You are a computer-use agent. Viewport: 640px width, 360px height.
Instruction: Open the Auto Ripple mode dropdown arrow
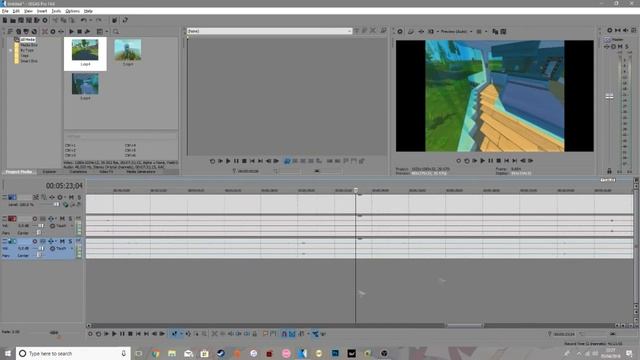click(308, 334)
